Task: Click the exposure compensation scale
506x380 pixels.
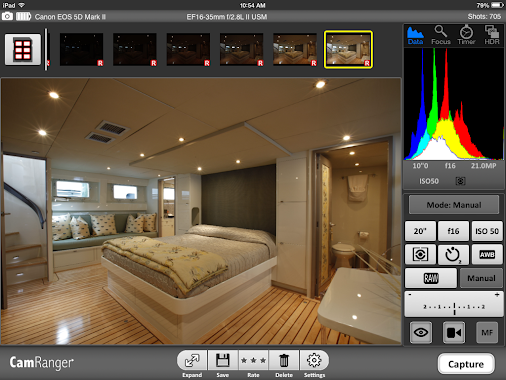Action: tap(454, 304)
